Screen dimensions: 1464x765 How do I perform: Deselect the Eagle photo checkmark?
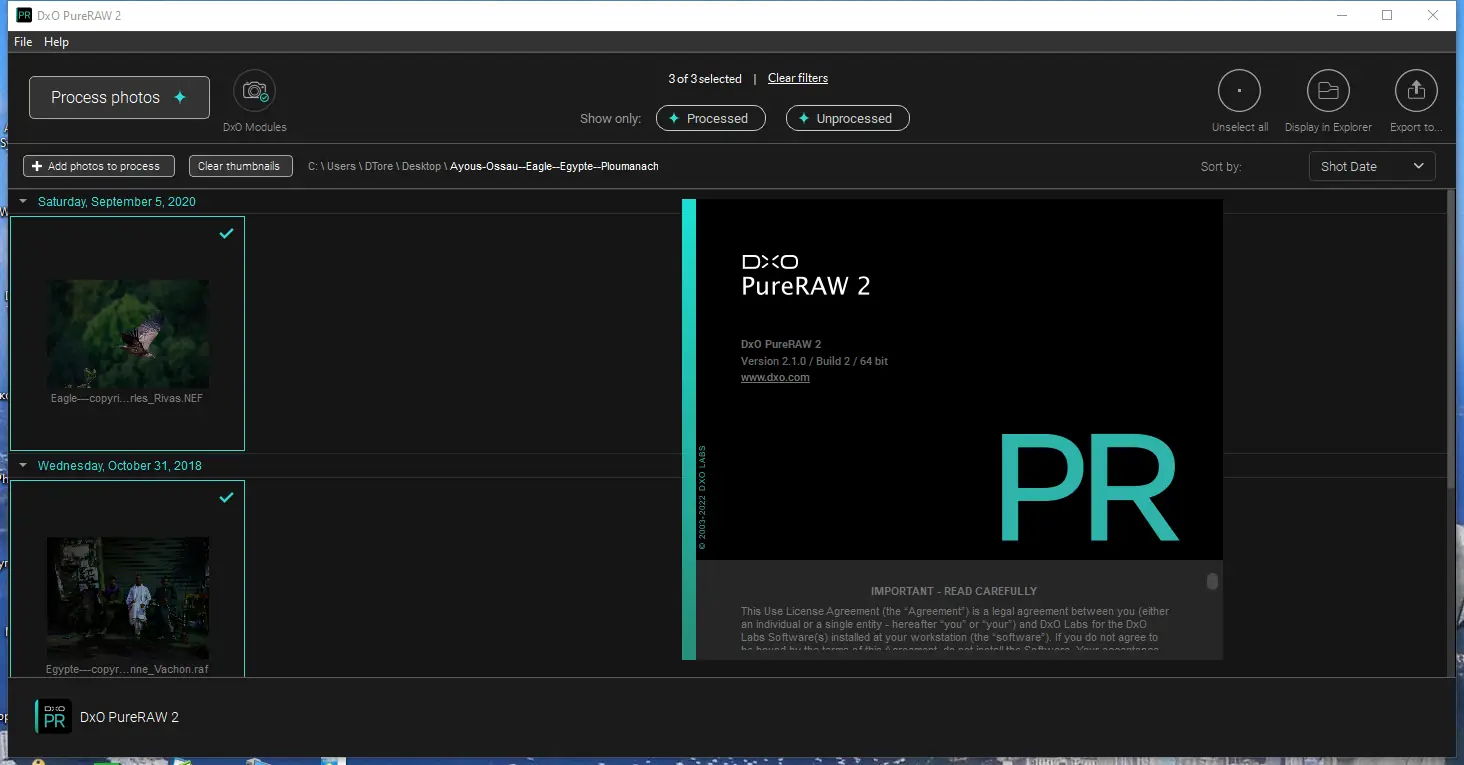(x=227, y=233)
